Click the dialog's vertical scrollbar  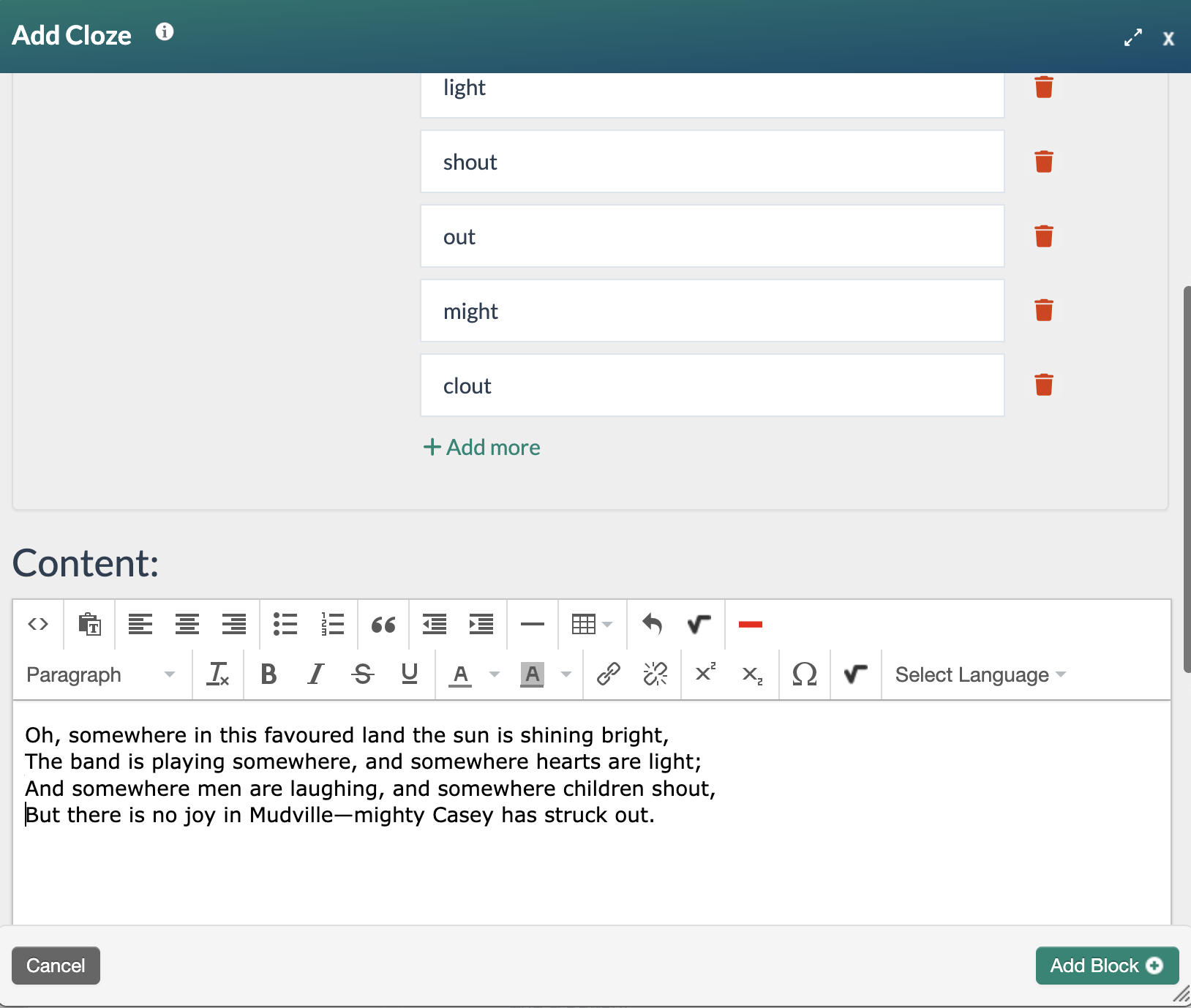1187,479
